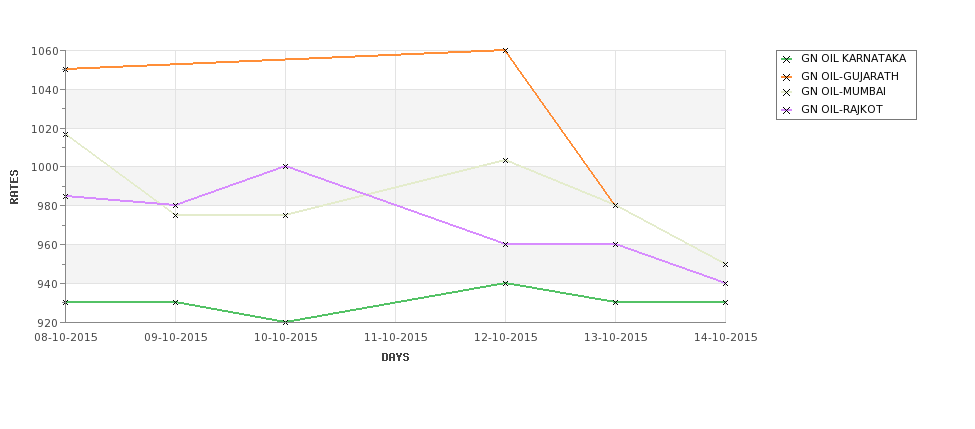
Task: Click Rajkot point at 960 on 13-10-2015
Action: 615,244
